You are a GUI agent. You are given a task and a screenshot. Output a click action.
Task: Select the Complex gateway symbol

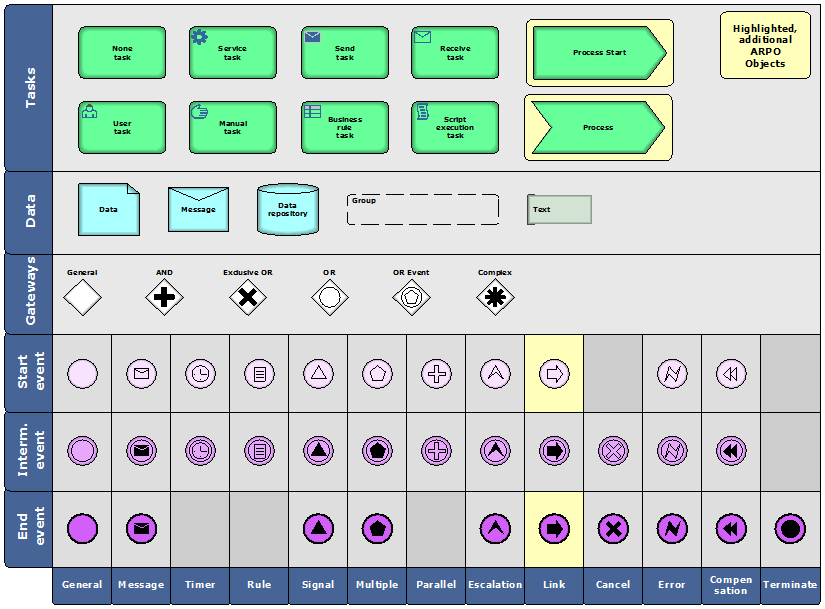(495, 297)
